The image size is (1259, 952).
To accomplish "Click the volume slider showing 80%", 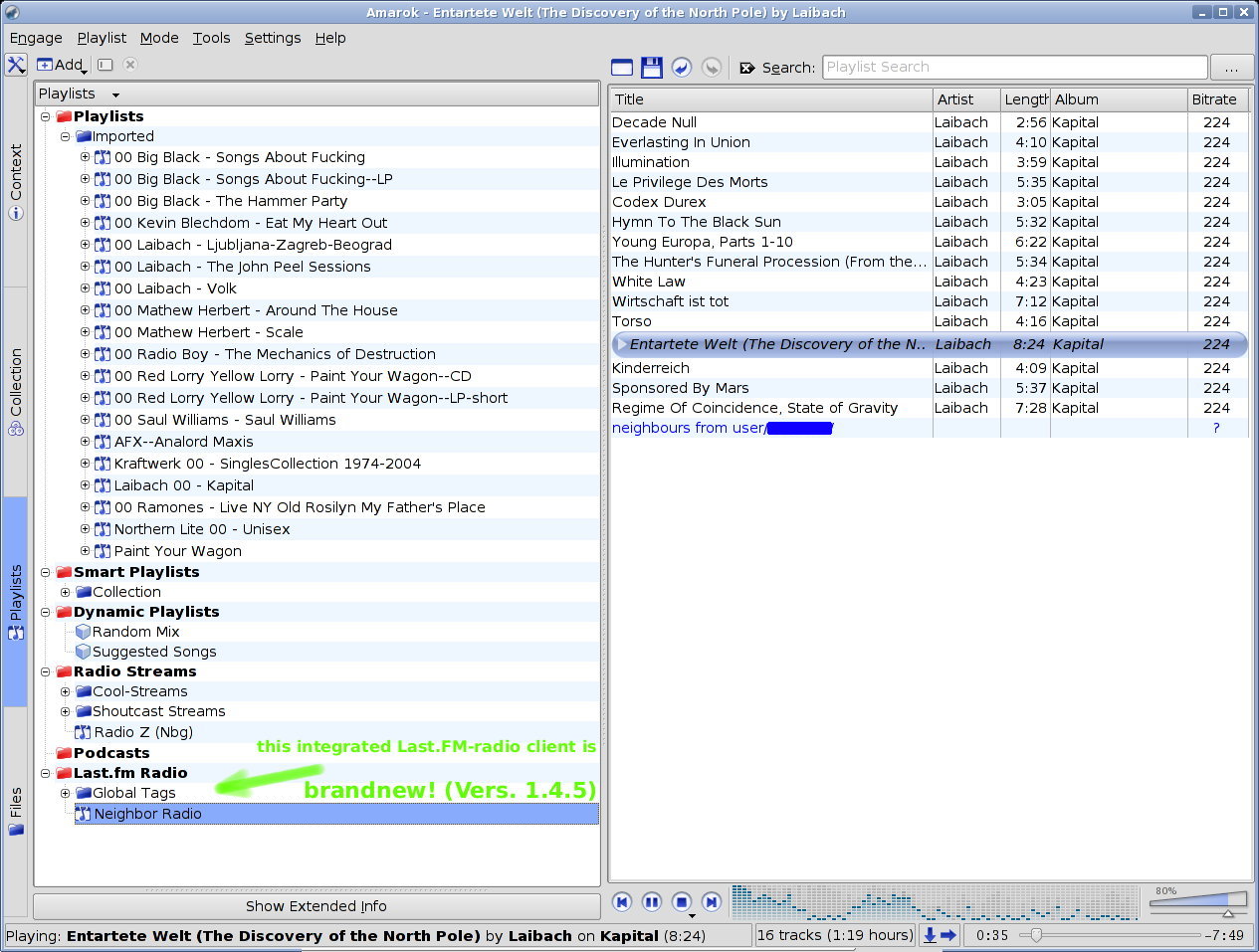I will tap(1198, 902).
